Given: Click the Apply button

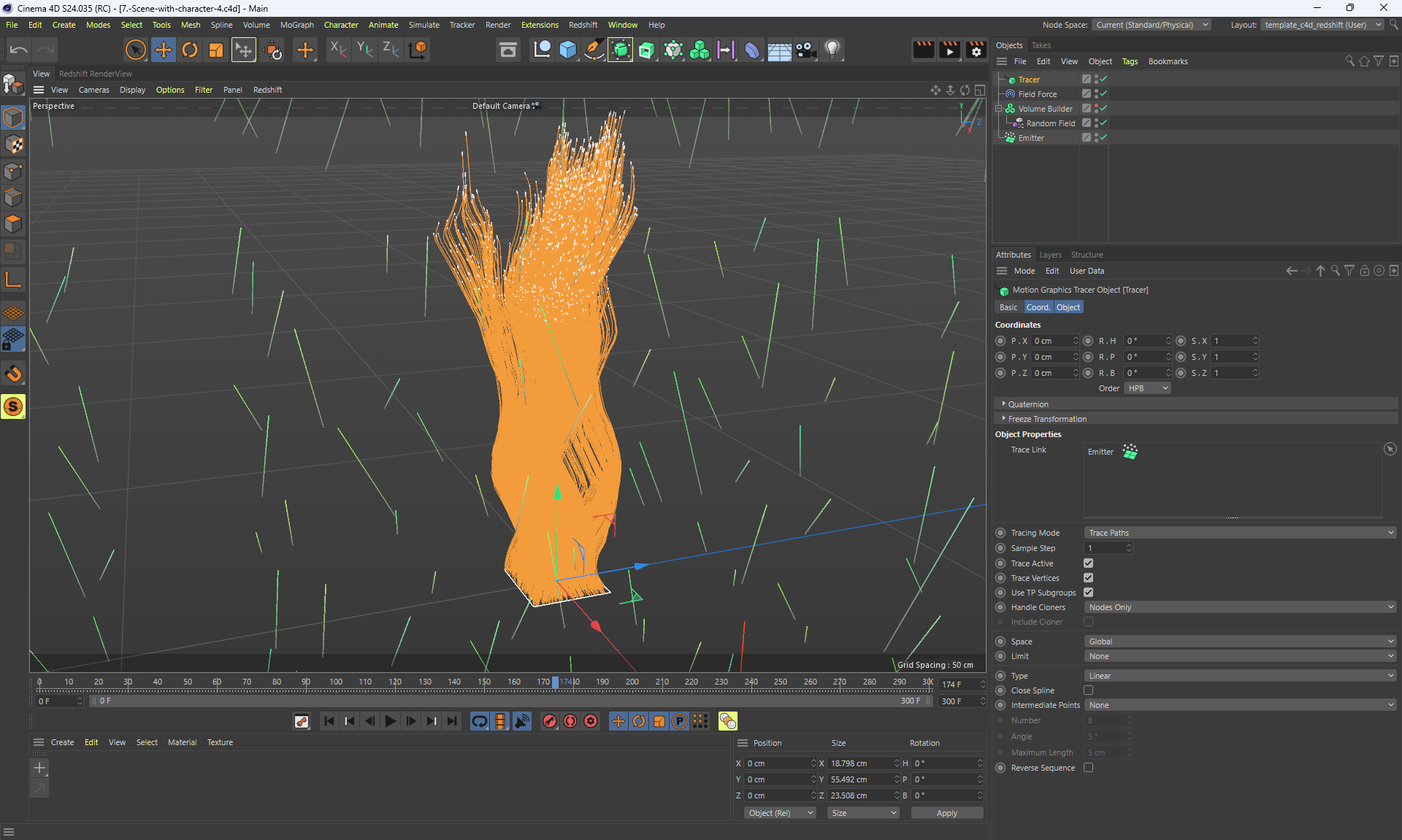Looking at the screenshot, I should 946,813.
